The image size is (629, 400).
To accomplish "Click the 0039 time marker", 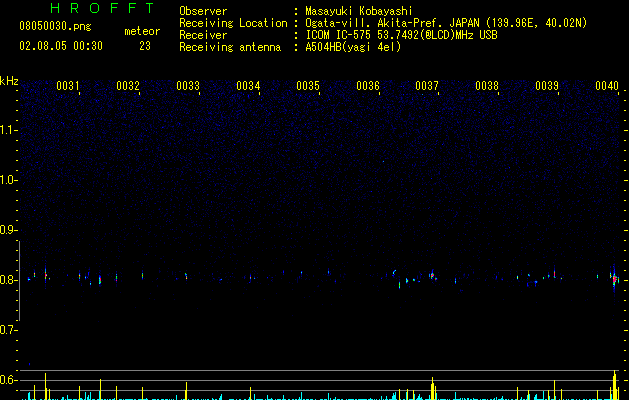I will pyautogui.click(x=547, y=86).
